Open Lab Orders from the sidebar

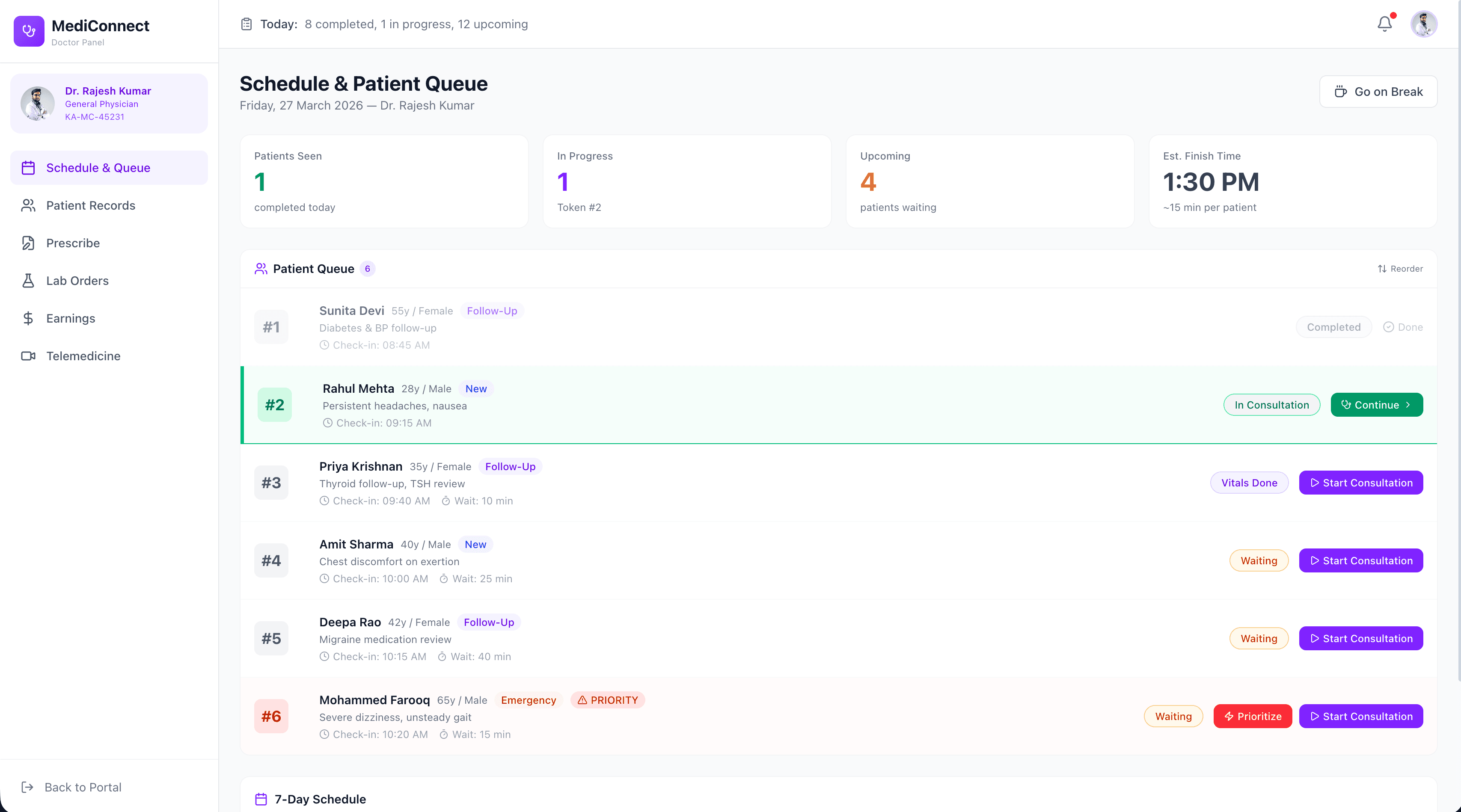77,280
